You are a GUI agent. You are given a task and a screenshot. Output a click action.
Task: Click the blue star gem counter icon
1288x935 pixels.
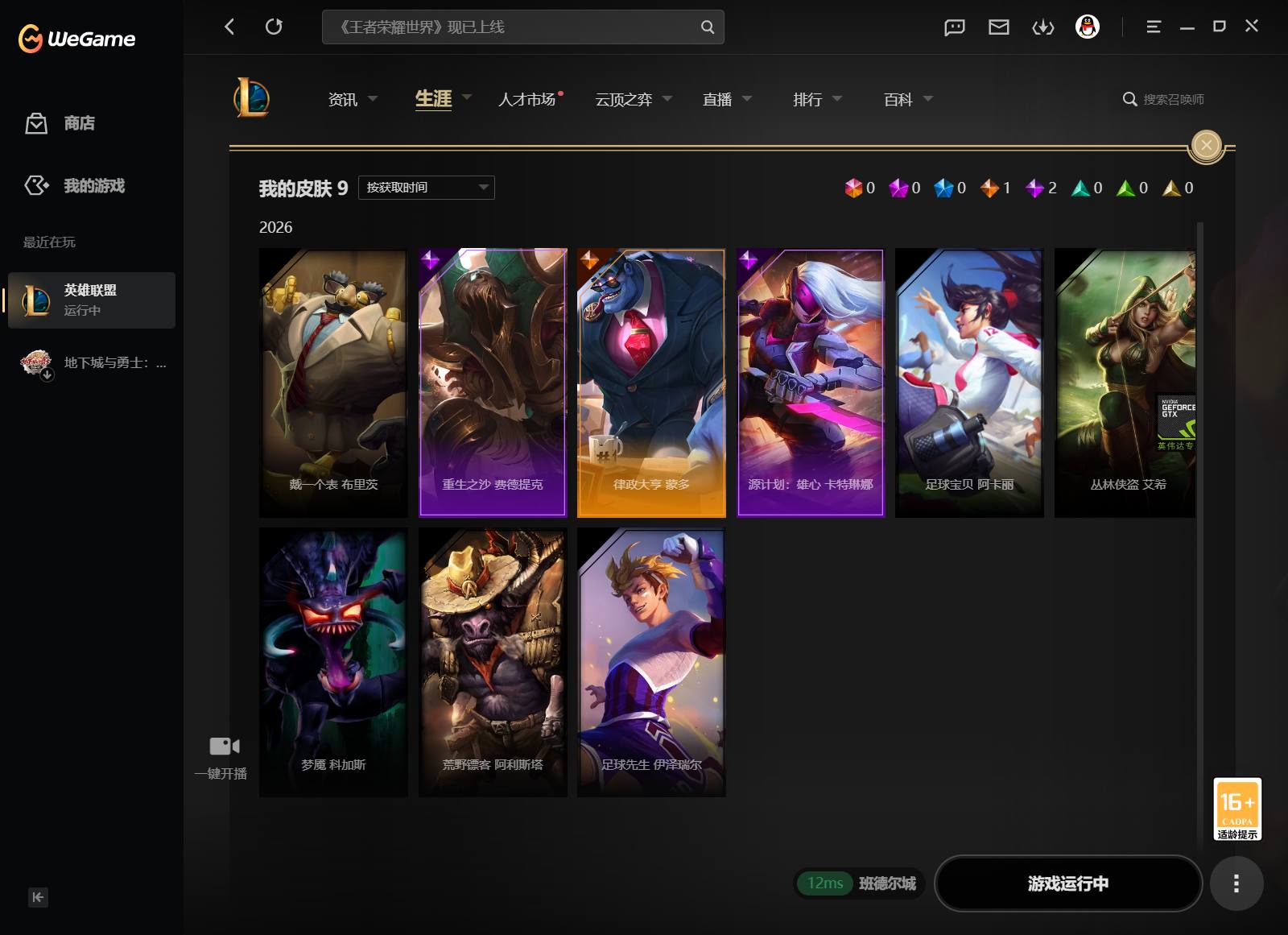click(x=943, y=188)
